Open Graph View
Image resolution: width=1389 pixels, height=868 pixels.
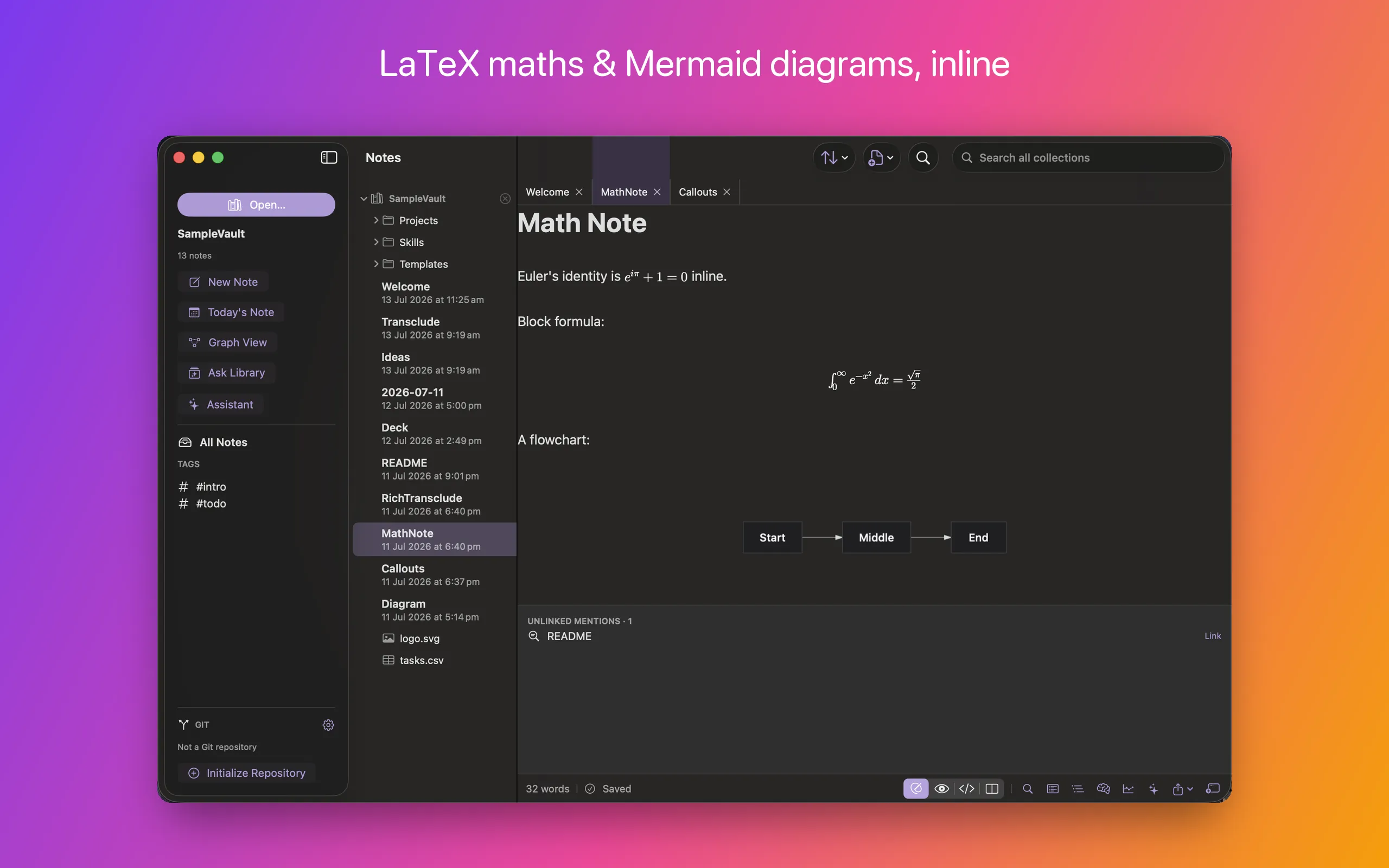coord(227,343)
